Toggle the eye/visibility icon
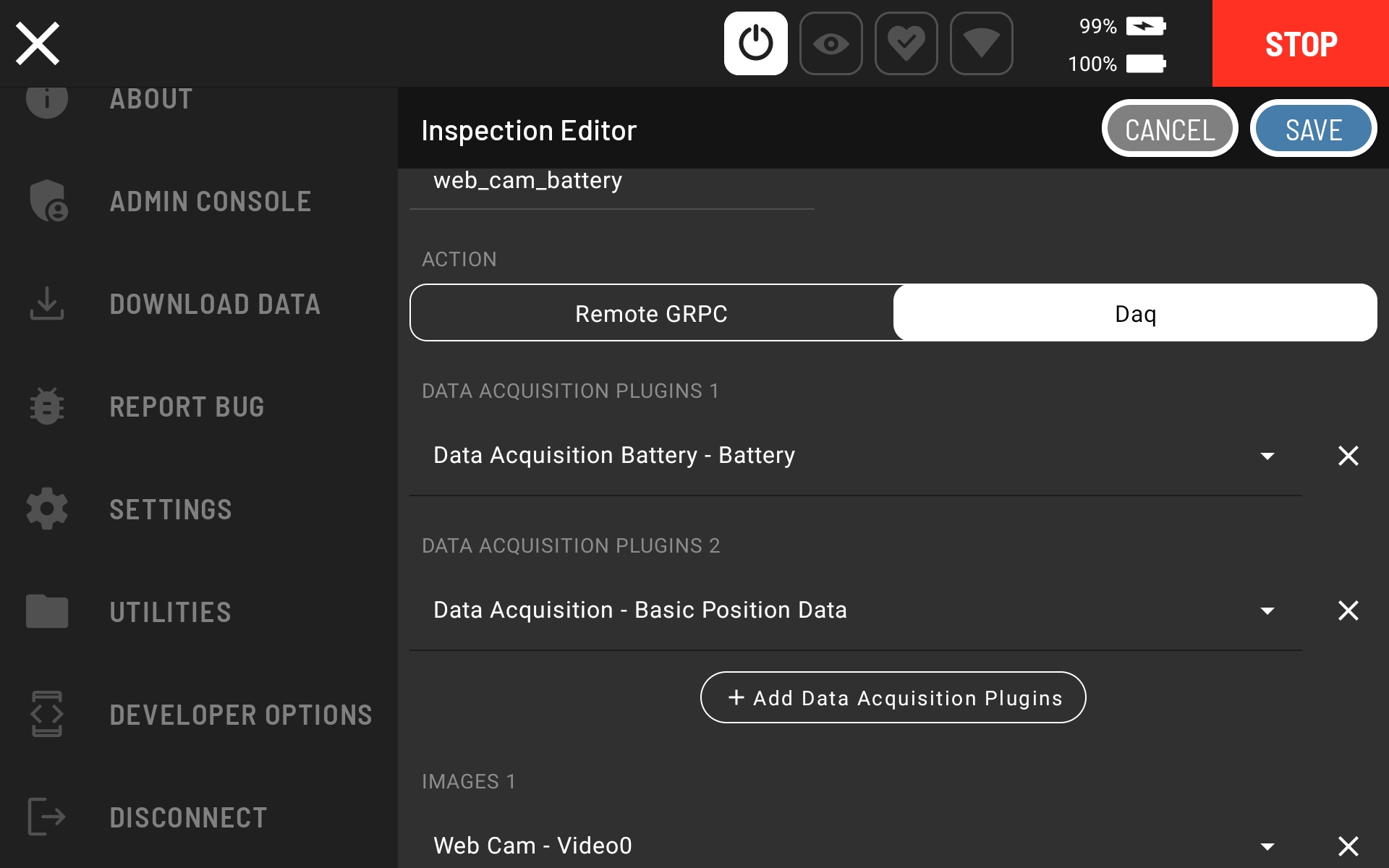The height and width of the screenshot is (868, 1389). [x=830, y=43]
